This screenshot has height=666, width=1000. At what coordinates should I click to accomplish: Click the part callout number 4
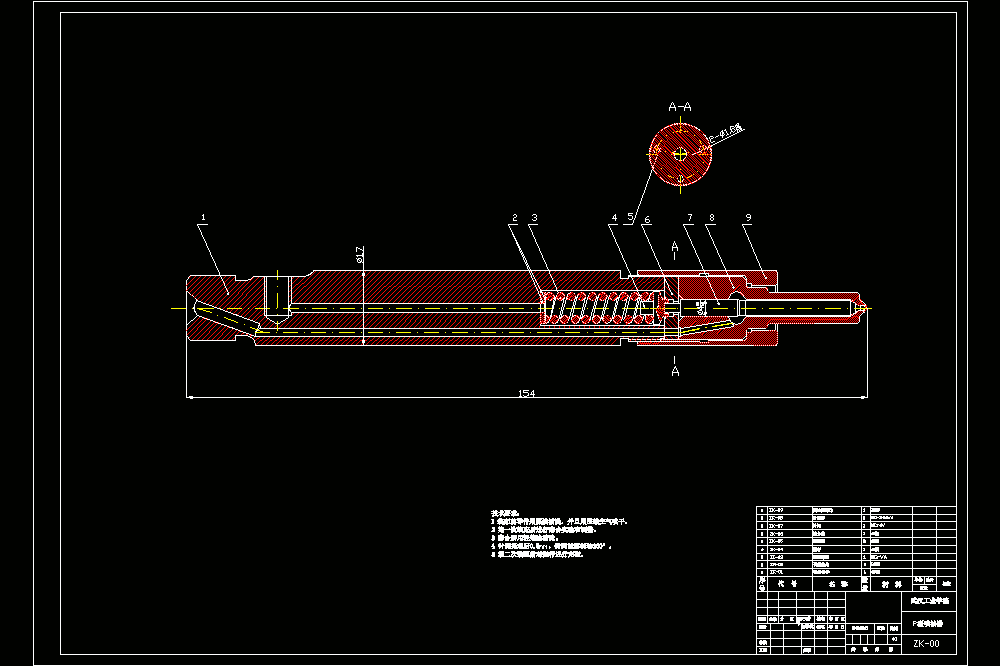tap(615, 218)
